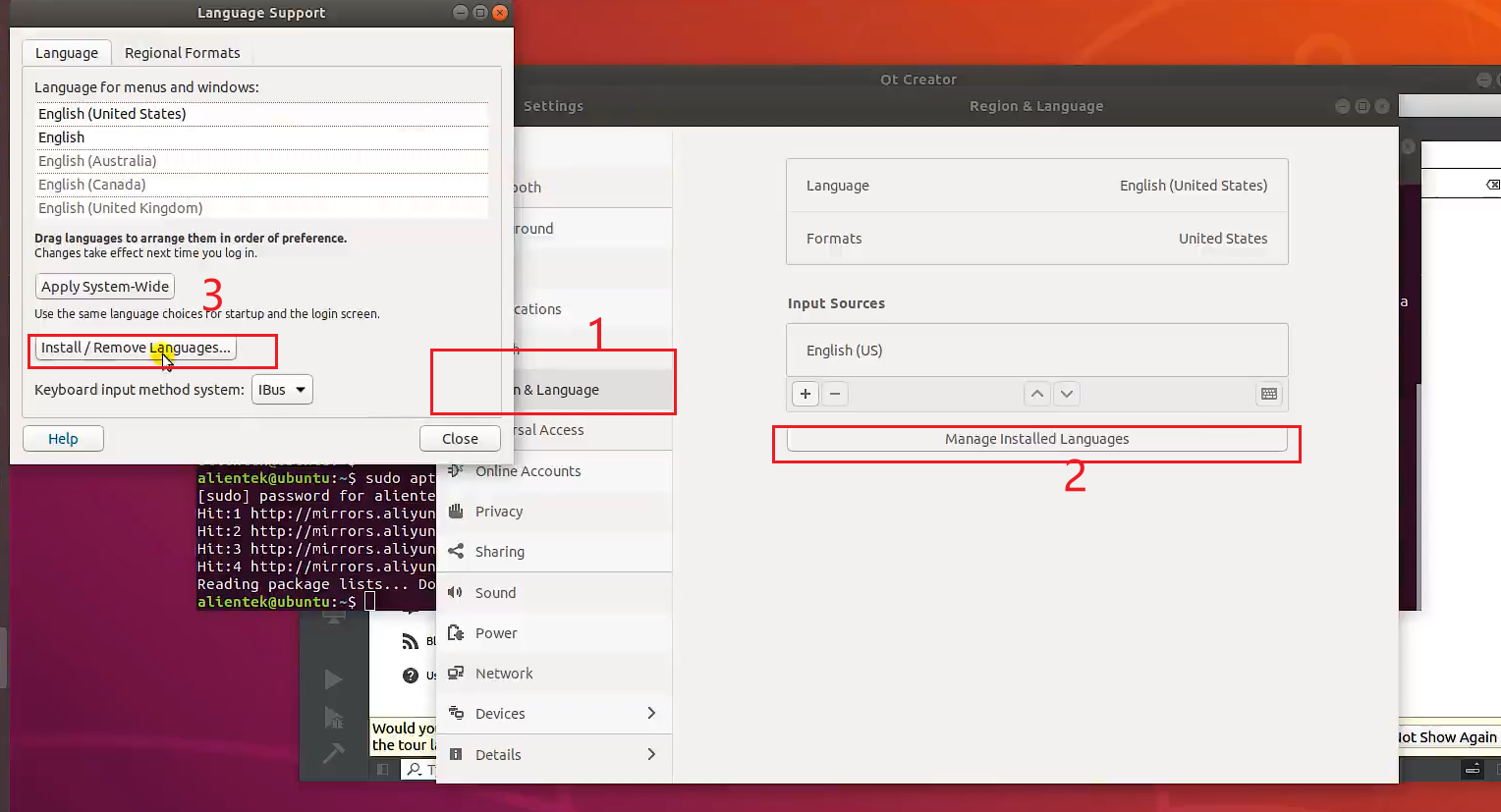Screen dimensions: 1501x812
Task: Click locator magnifier icon in Qt Creator
Action: [416, 770]
